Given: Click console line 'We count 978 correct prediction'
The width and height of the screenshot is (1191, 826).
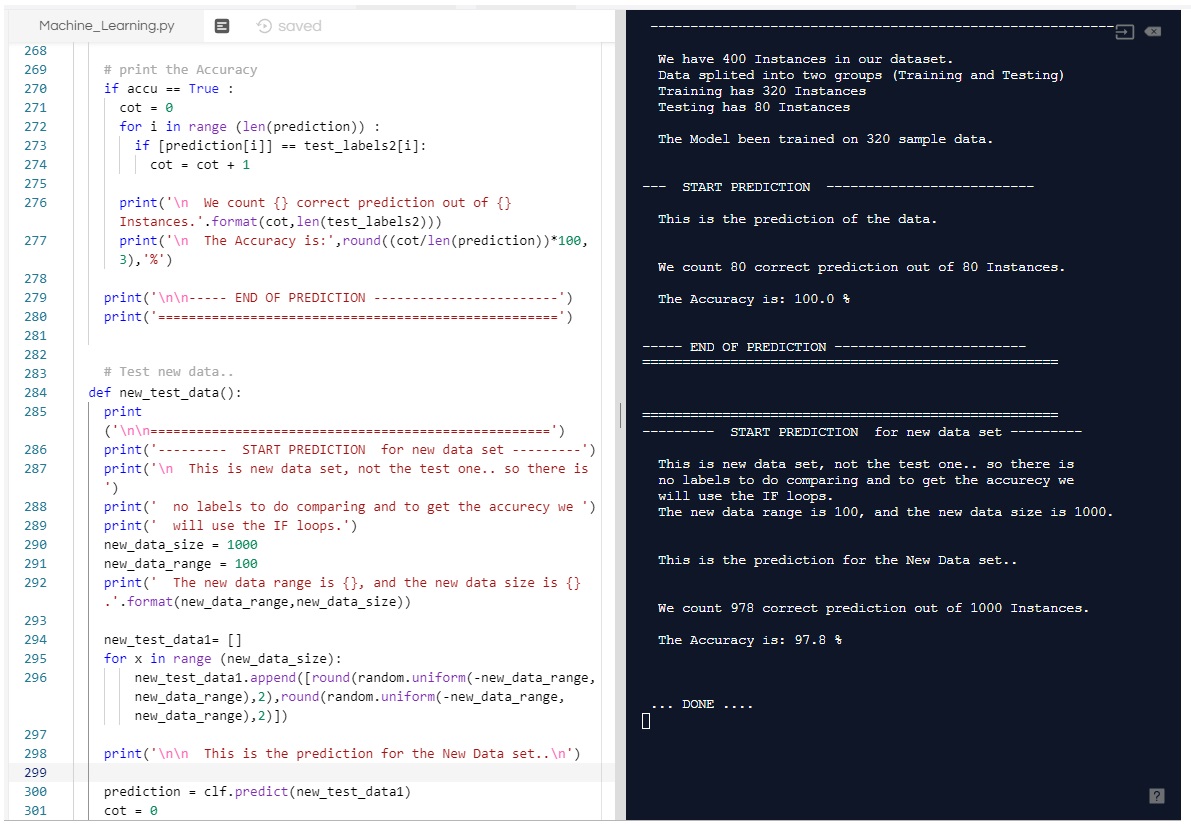Looking at the screenshot, I should (874, 609).
